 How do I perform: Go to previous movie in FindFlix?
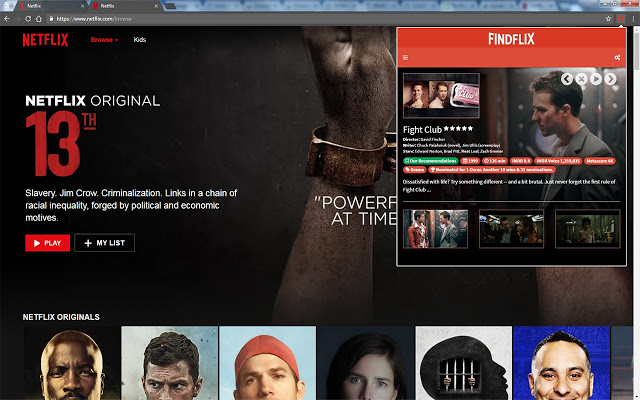point(567,79)
